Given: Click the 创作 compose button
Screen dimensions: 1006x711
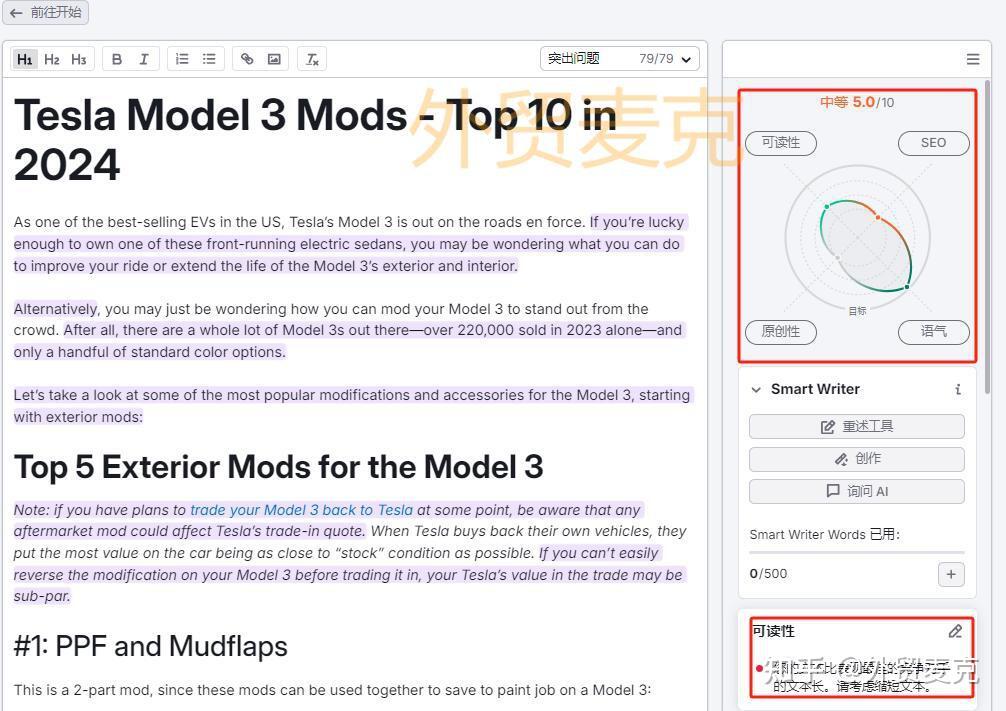Looking at the screenshot, I should [857, 459].
